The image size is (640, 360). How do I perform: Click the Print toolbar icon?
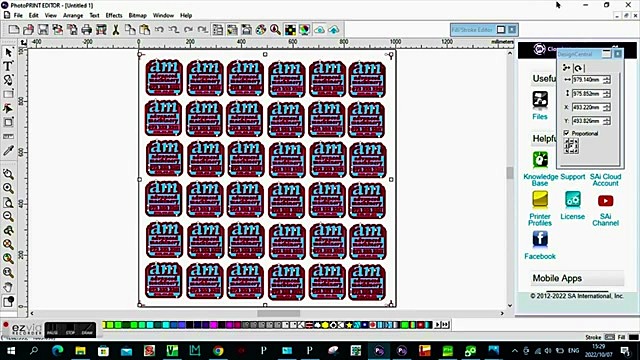click(87, 30)
